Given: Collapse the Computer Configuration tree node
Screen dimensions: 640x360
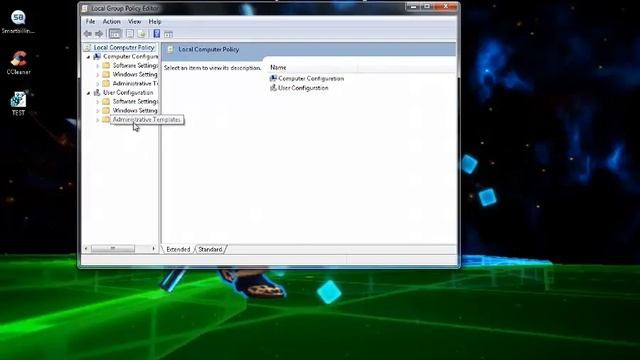Looking at the screenshot, I should tap(88, 57).
